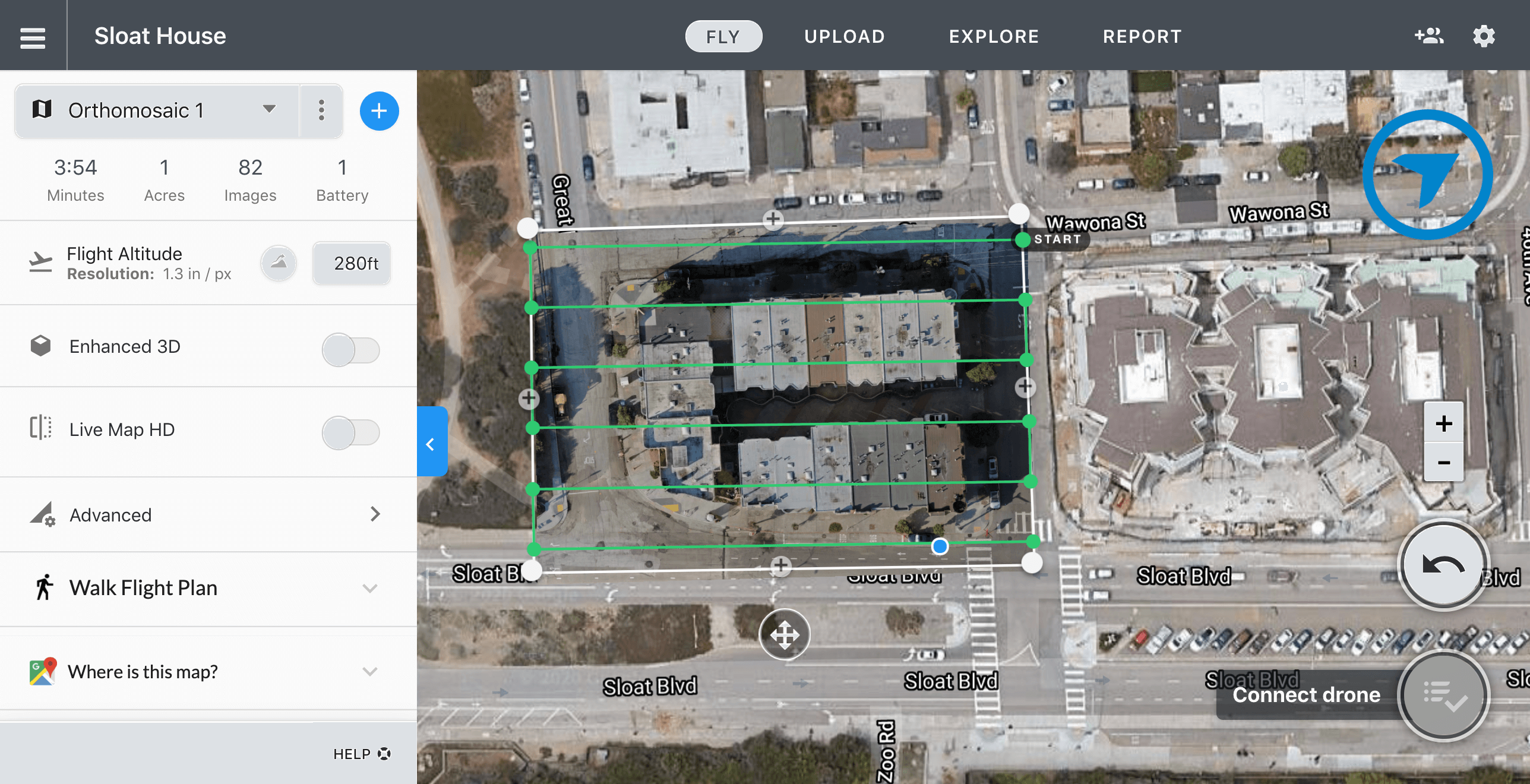Viewport: 1530px width, 784px height.
Task: Click the 1 Acres stat
Action: 164,180
